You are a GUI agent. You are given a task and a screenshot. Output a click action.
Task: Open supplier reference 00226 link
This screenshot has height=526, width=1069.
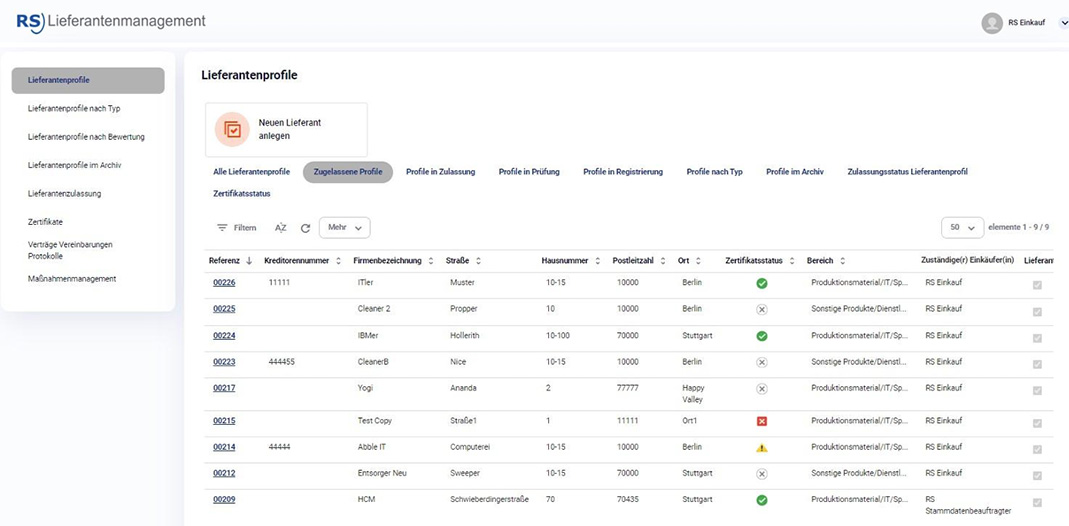[224, 284]
